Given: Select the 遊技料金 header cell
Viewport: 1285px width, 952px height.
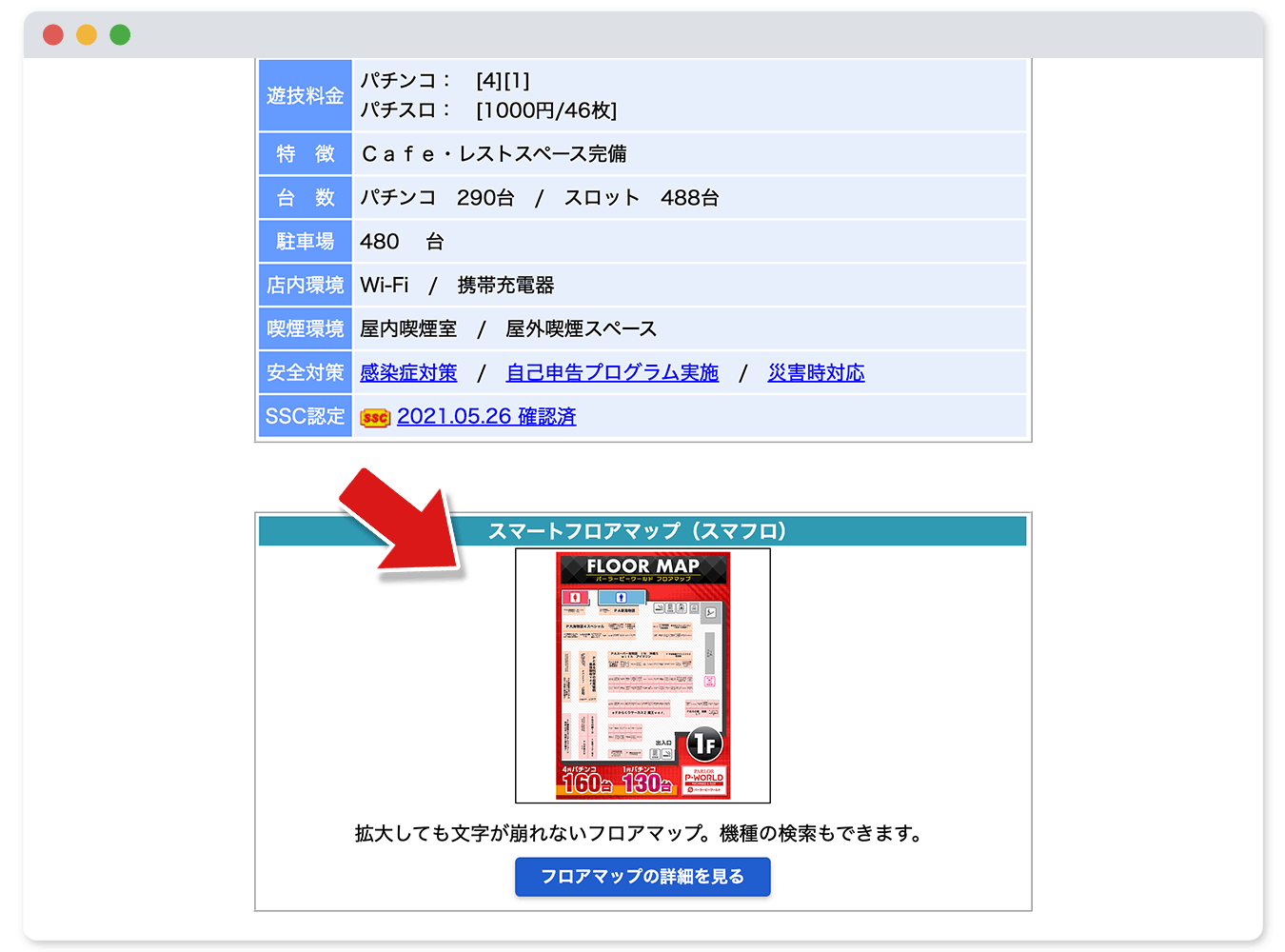Looking at the screenshot, I should pyautogui.click(x=306, y=95).
